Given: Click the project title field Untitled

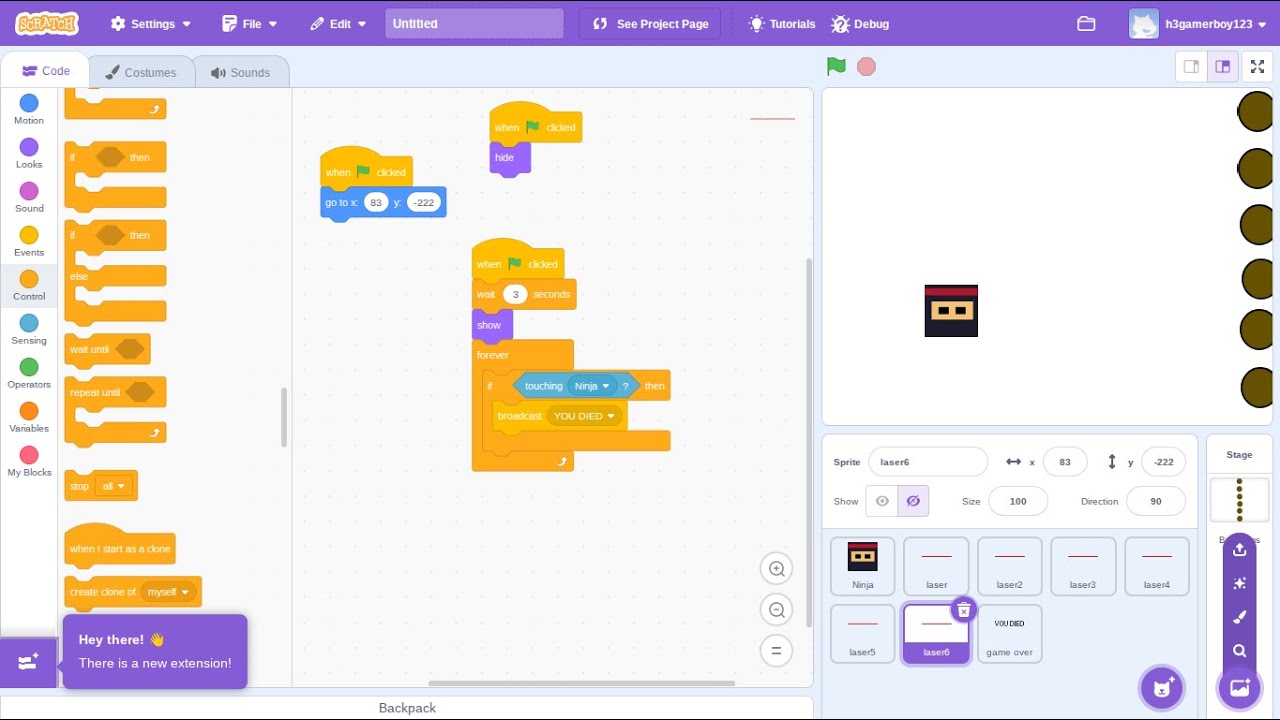Looking at the screenshot, I should (x=474, y=24).
